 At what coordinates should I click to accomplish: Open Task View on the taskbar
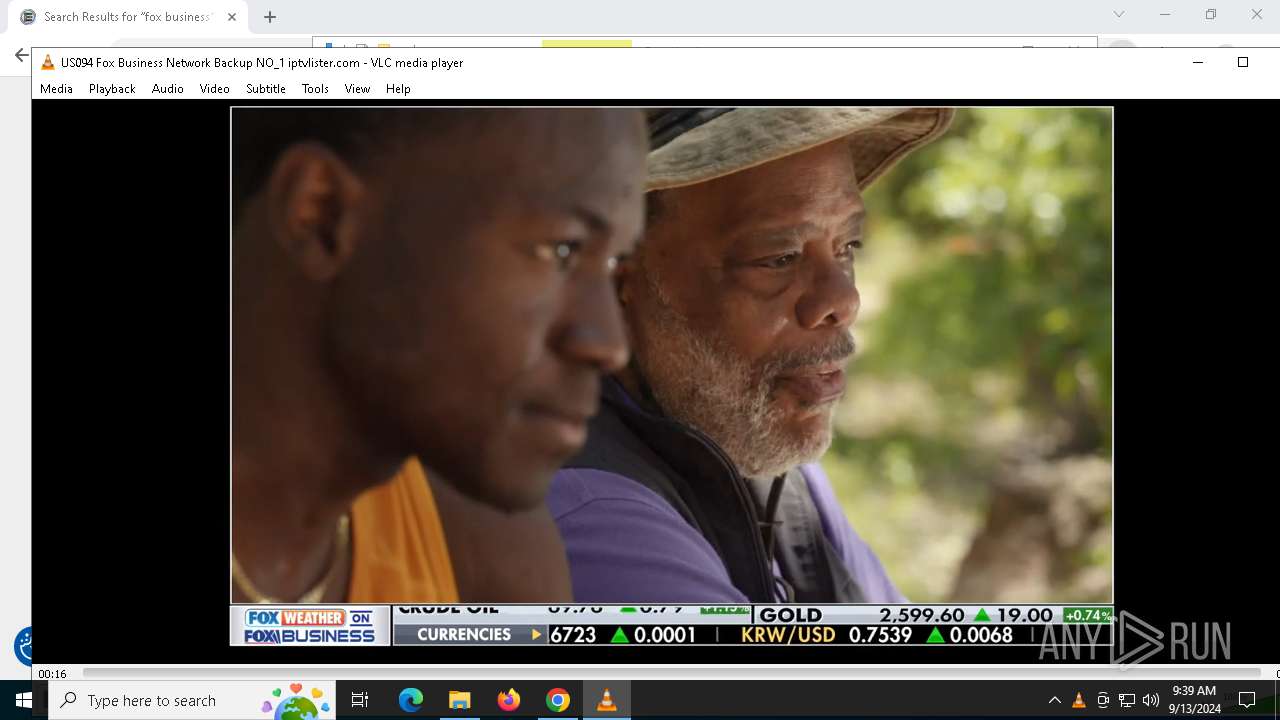(x=360, y=700)
